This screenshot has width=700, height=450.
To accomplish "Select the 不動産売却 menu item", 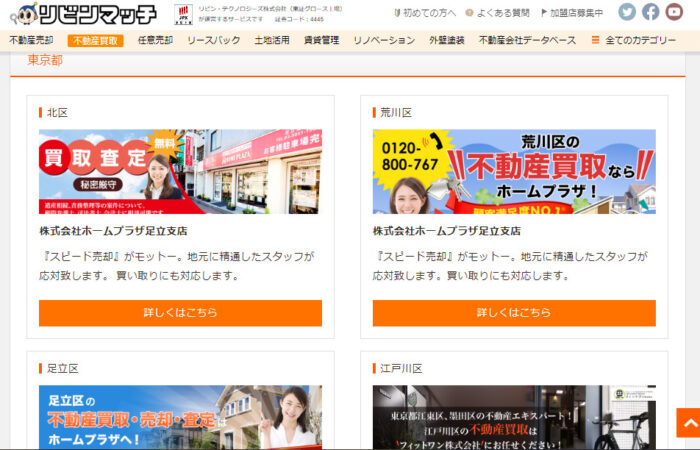I will (x=31, y=40).
